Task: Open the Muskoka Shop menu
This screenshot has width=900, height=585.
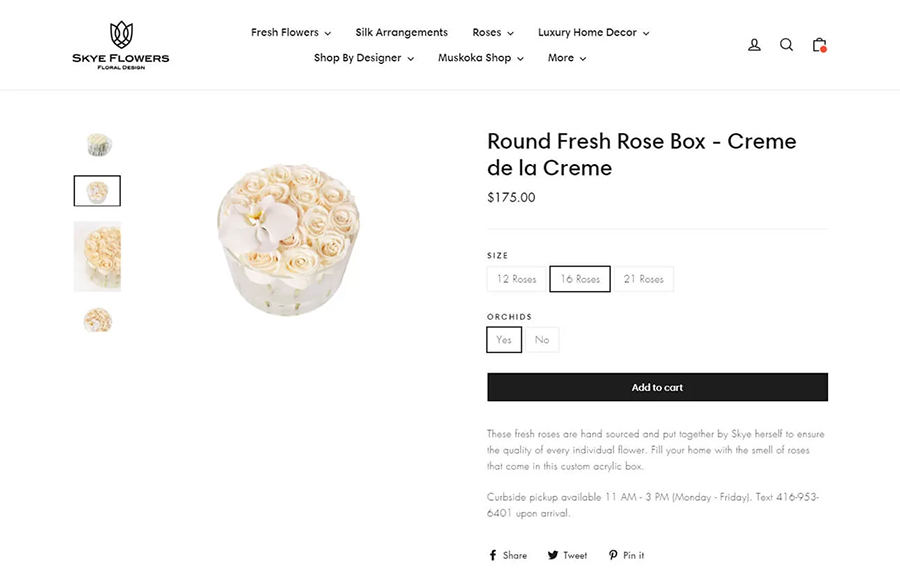Action: pyautogui.click(x=477, y=58)
